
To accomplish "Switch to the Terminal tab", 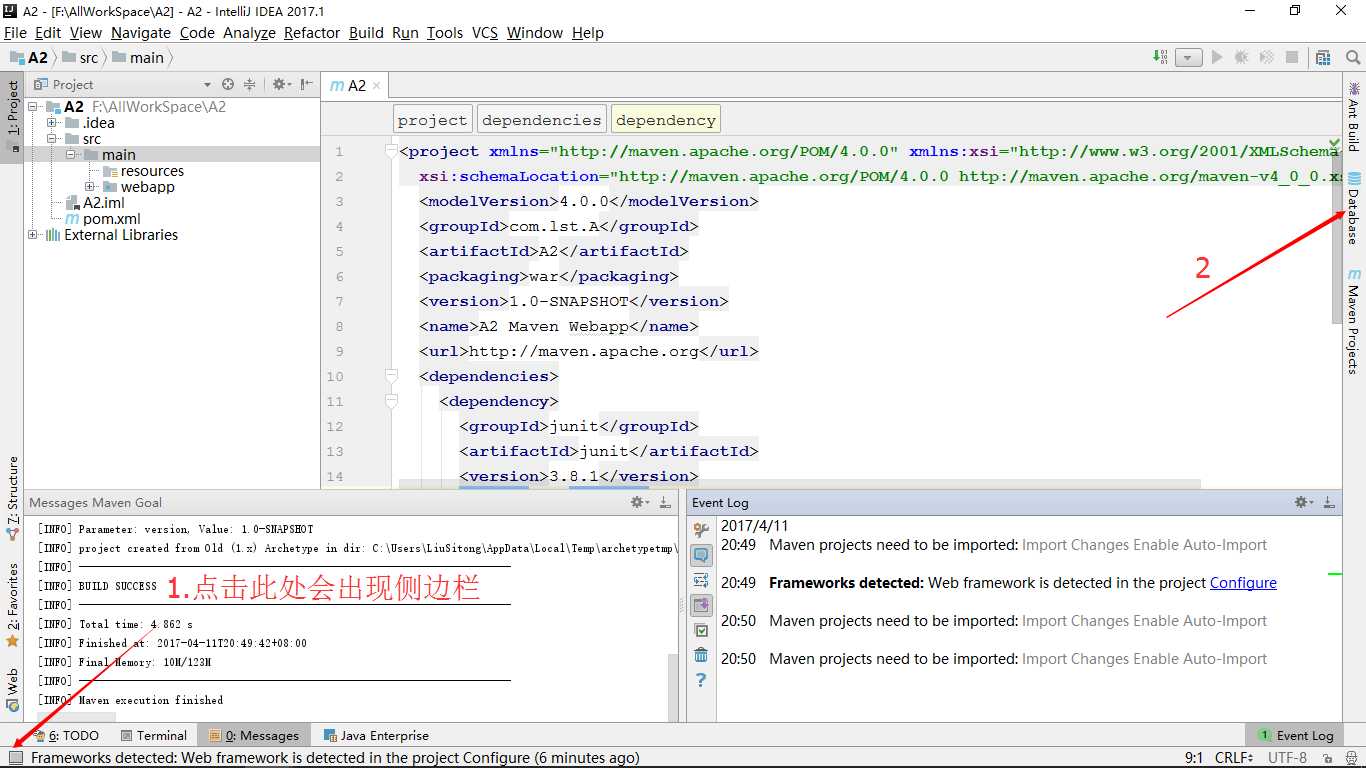I will pos(153,735).
